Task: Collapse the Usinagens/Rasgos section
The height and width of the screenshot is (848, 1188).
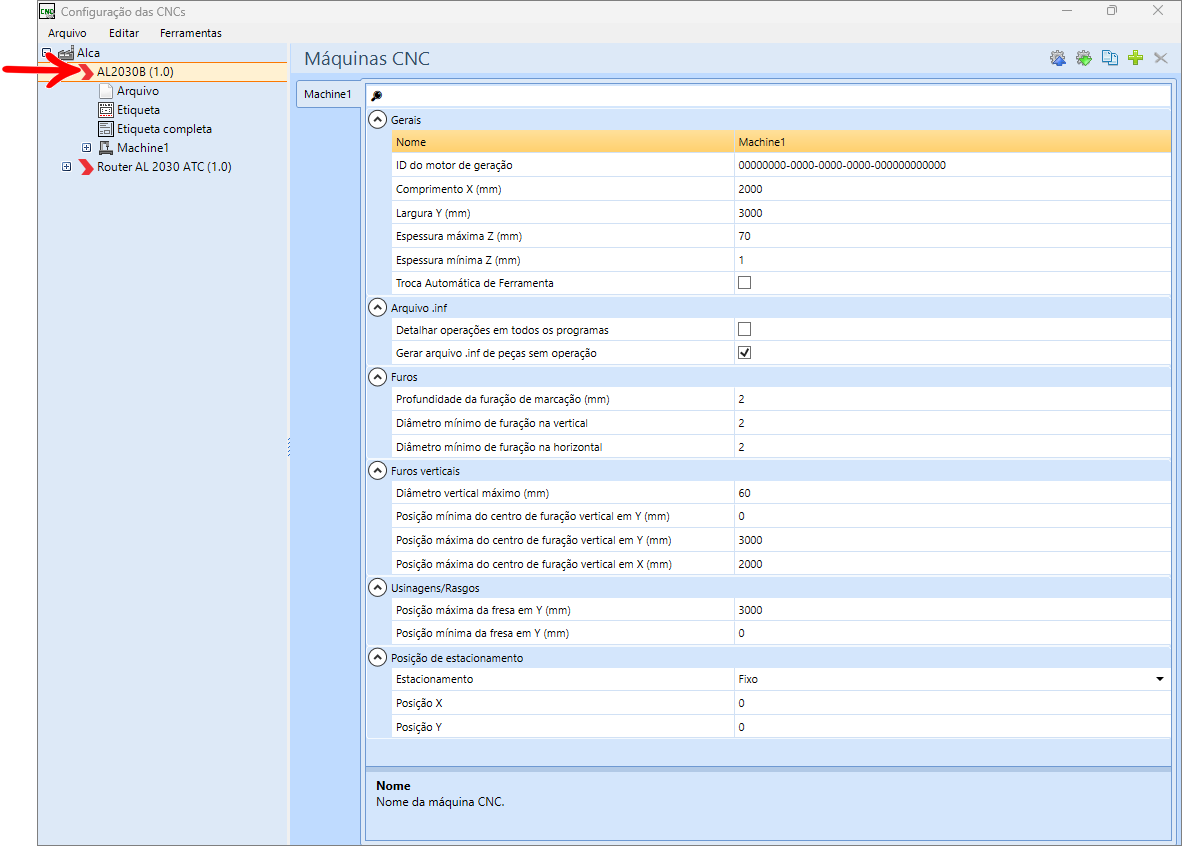Action: coord(377,587)
